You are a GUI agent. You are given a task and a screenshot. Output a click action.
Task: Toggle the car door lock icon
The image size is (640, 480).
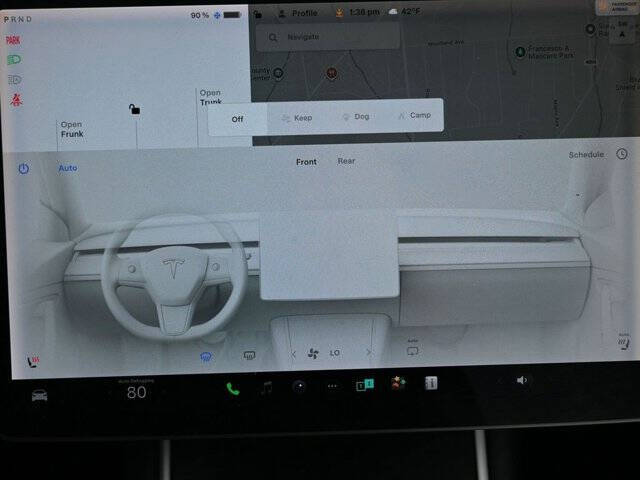click(x=134, y=109)
